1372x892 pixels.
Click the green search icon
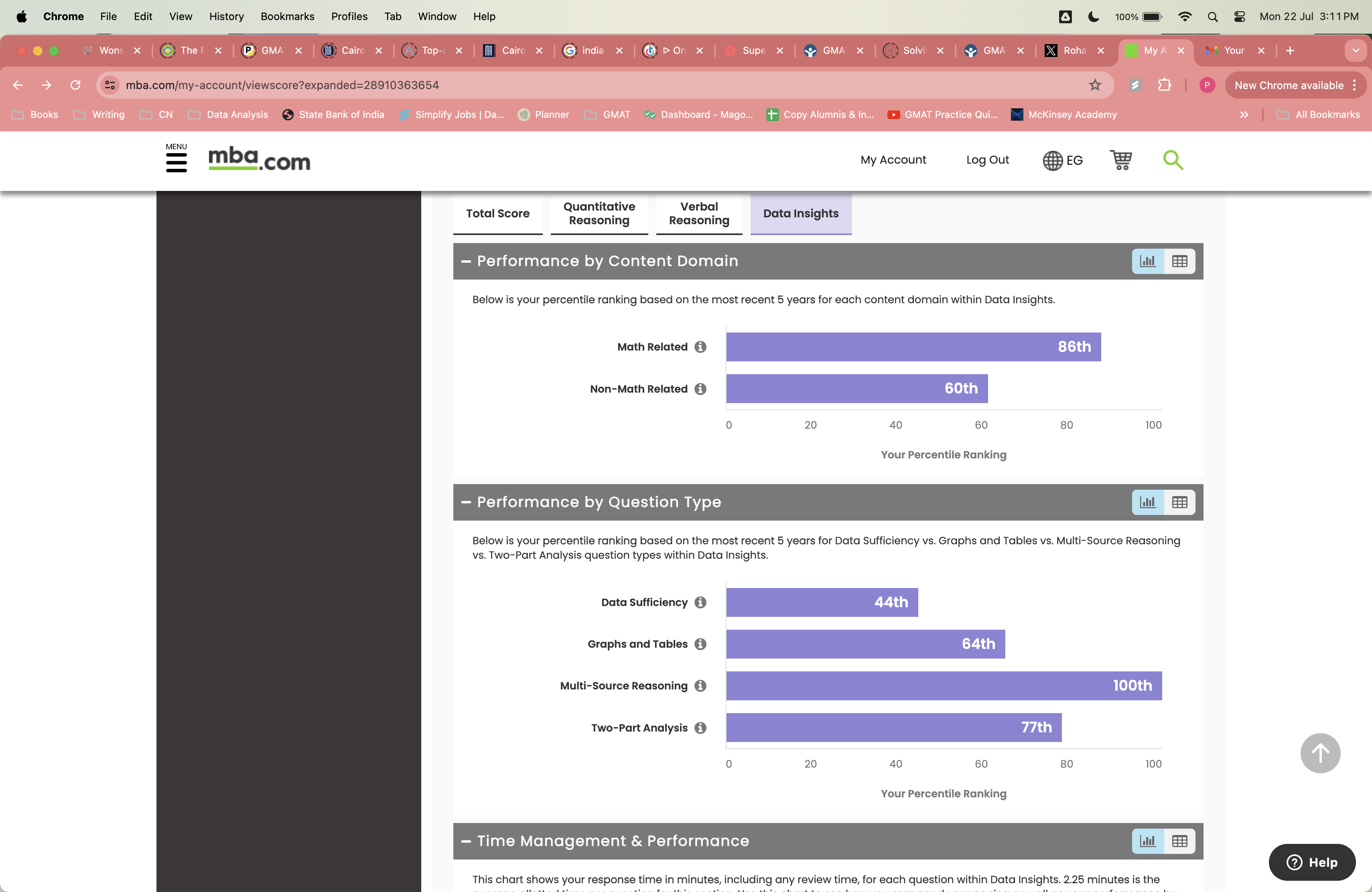click(x=1173, y=160)
